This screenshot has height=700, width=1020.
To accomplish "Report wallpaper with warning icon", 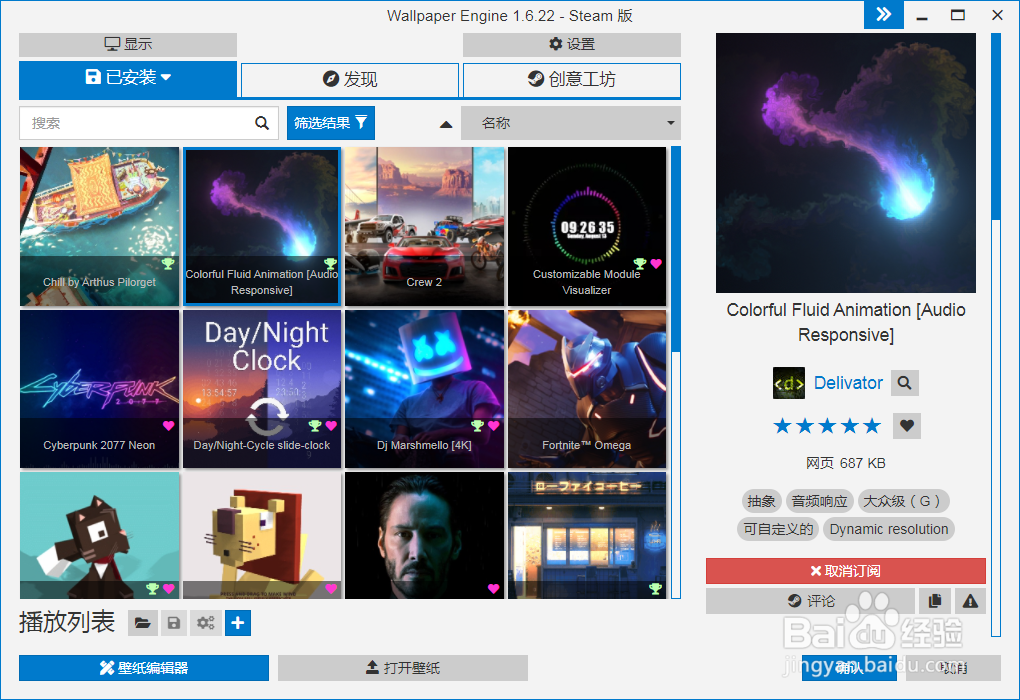I will point(970,601).
